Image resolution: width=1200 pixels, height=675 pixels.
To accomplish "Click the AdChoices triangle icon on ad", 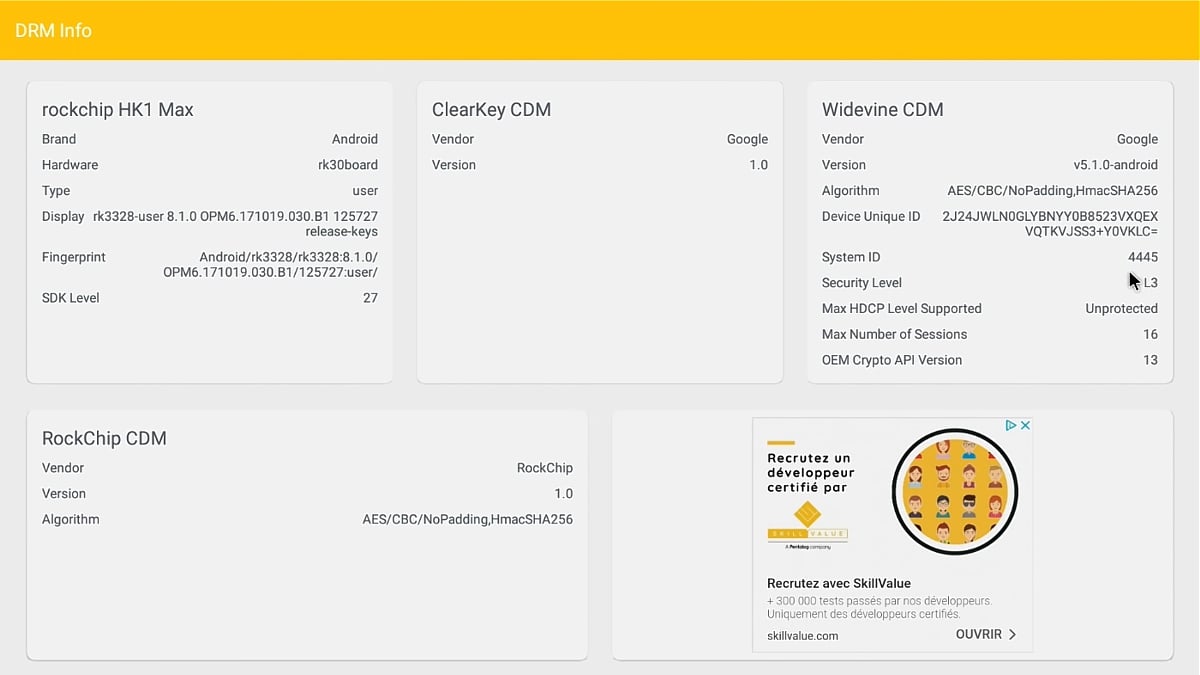I will pos(1011,425).
